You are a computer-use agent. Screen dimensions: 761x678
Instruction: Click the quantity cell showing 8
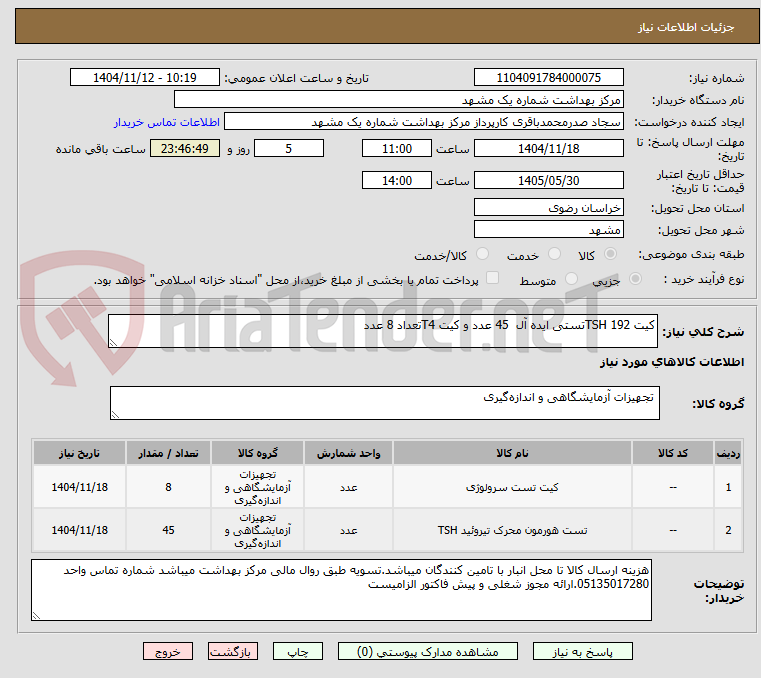click(x=168, y=487)
